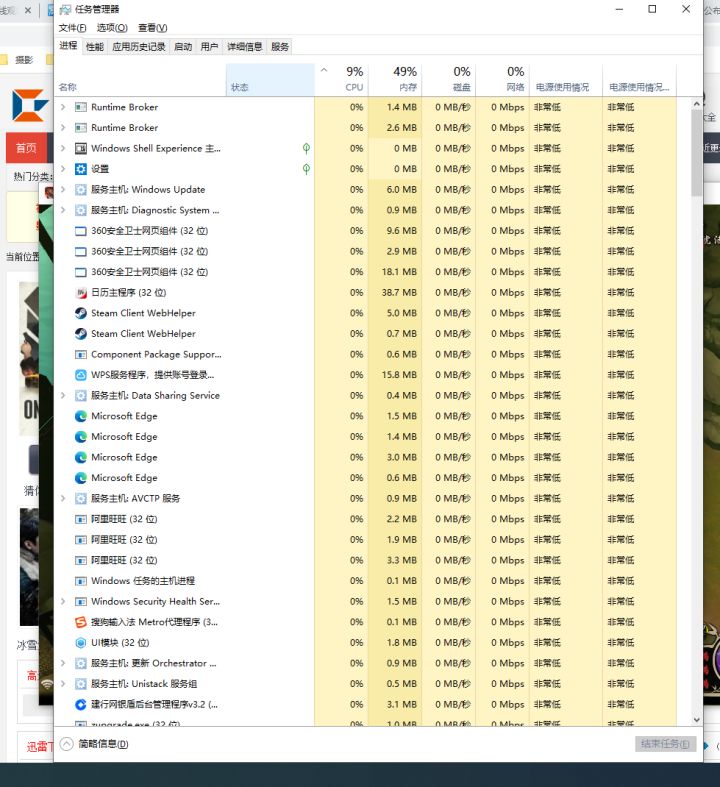Image resolution: width=720 pixels, height=787 pixels.
Task: Collapse to 简略信息 view with the arrow
Action: (66, 744)
